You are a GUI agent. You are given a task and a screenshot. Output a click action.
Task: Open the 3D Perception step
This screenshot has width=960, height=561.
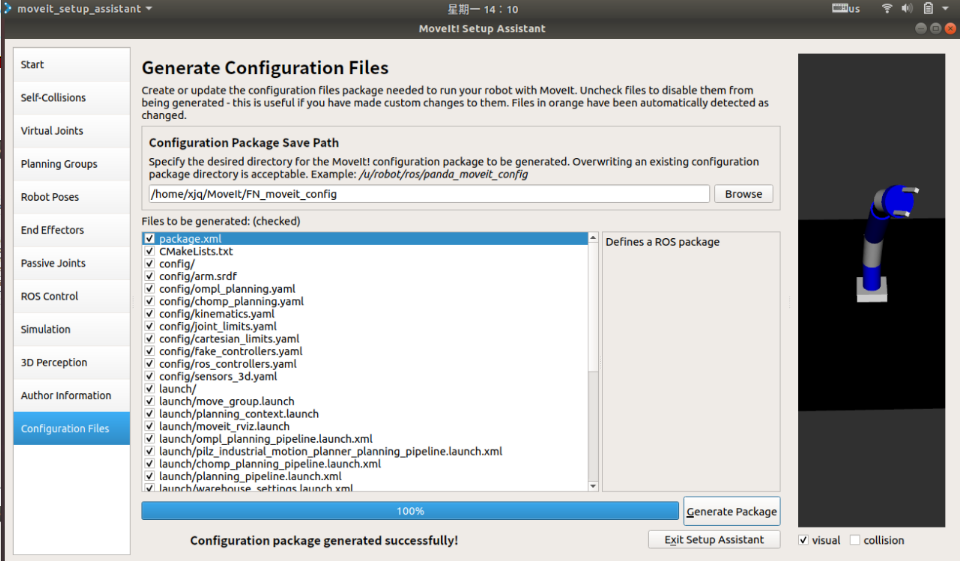tap(72, 362)
